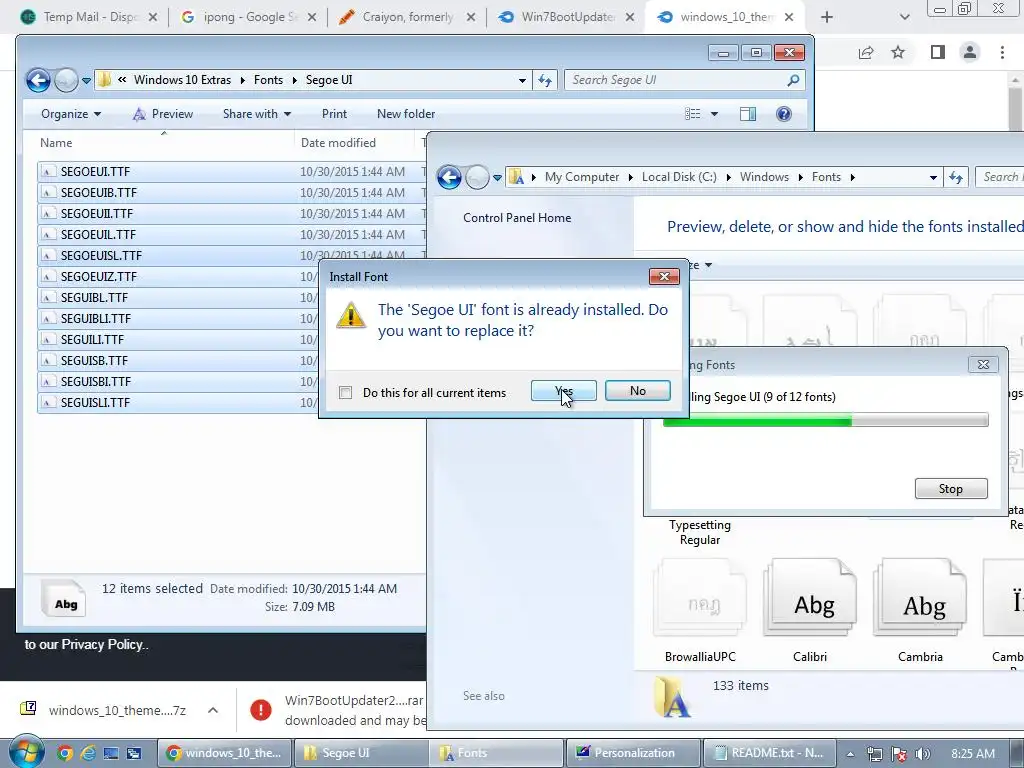Launch Internet Explorer from quick launch
This screenshot has height=768, width=1024.
[x=88, y=753]
